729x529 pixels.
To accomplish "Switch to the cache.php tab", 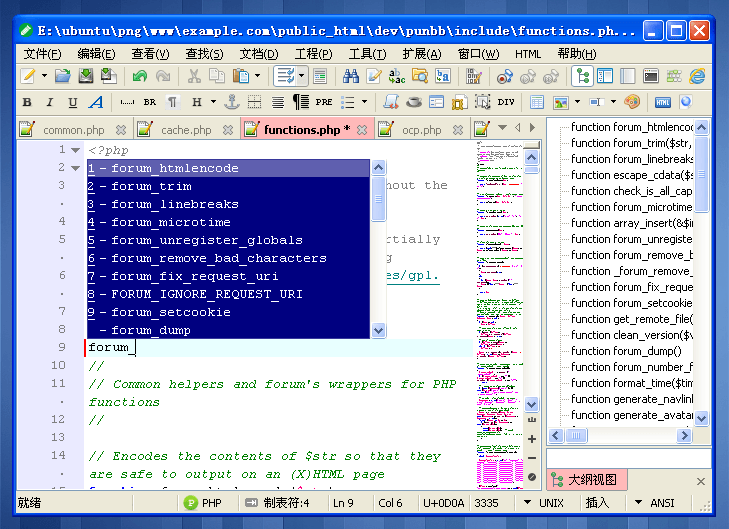I will [x=186, y=130].
